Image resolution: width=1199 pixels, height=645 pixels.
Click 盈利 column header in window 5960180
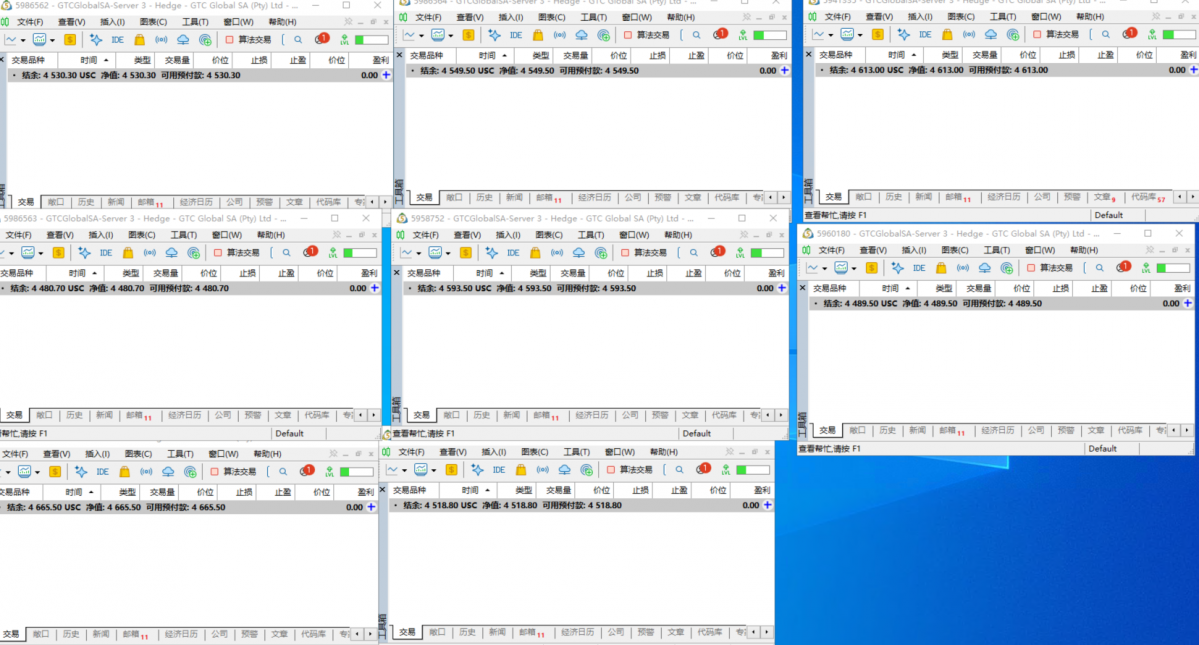(1182, 289)
